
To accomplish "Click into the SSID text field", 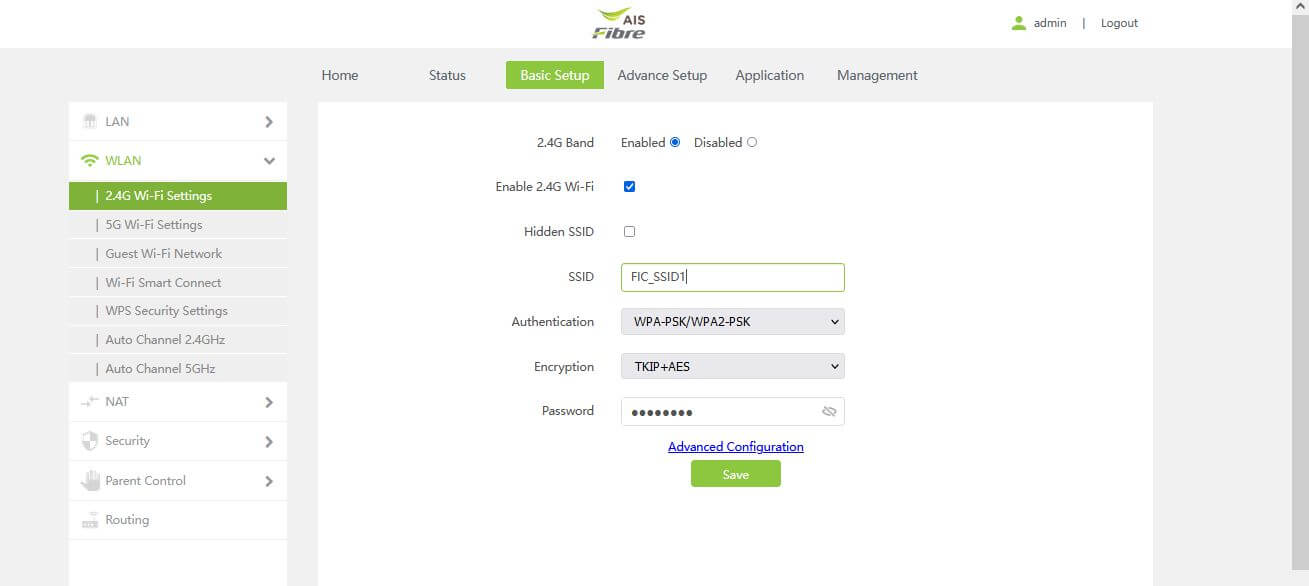I will click(x=732, y=277).
